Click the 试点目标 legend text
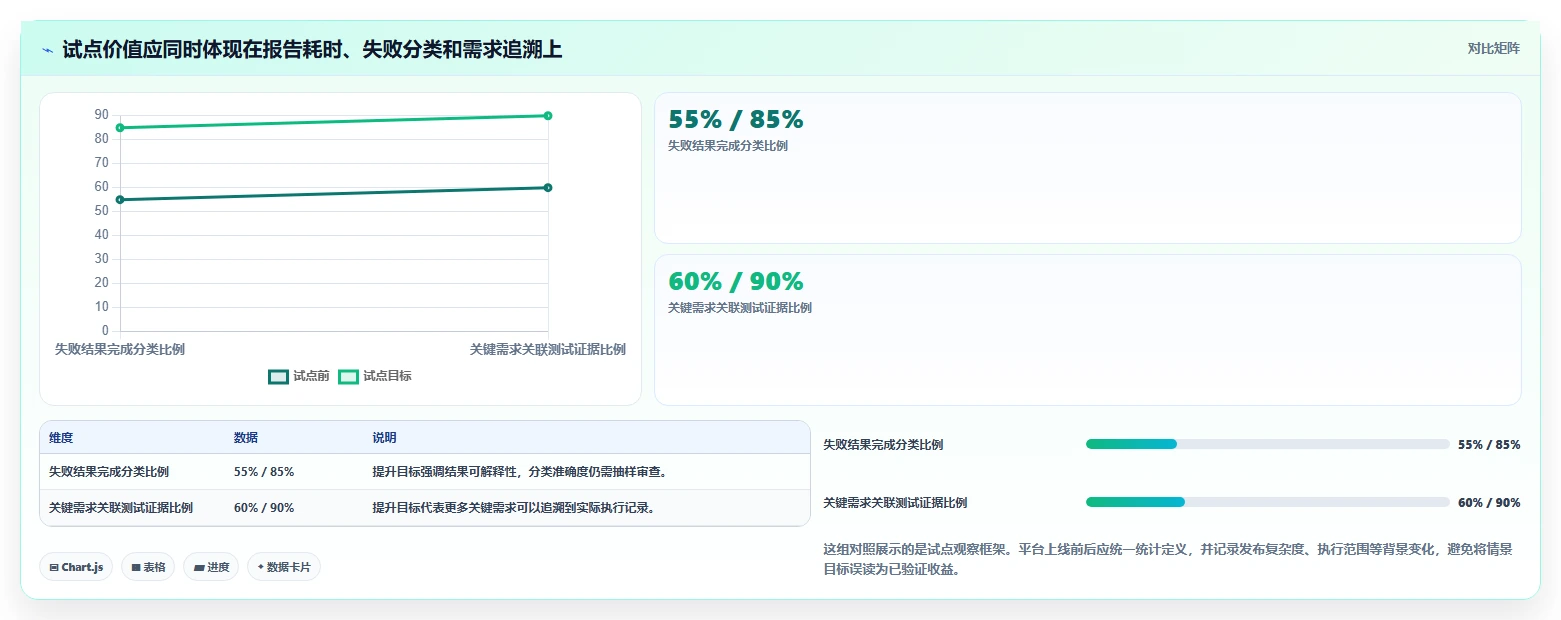The image size is (1561, 620). 387,377
